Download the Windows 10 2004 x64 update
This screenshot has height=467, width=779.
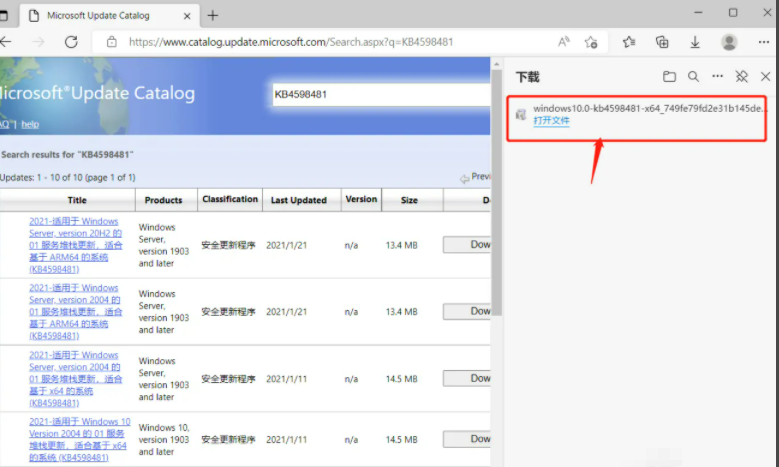467,439
